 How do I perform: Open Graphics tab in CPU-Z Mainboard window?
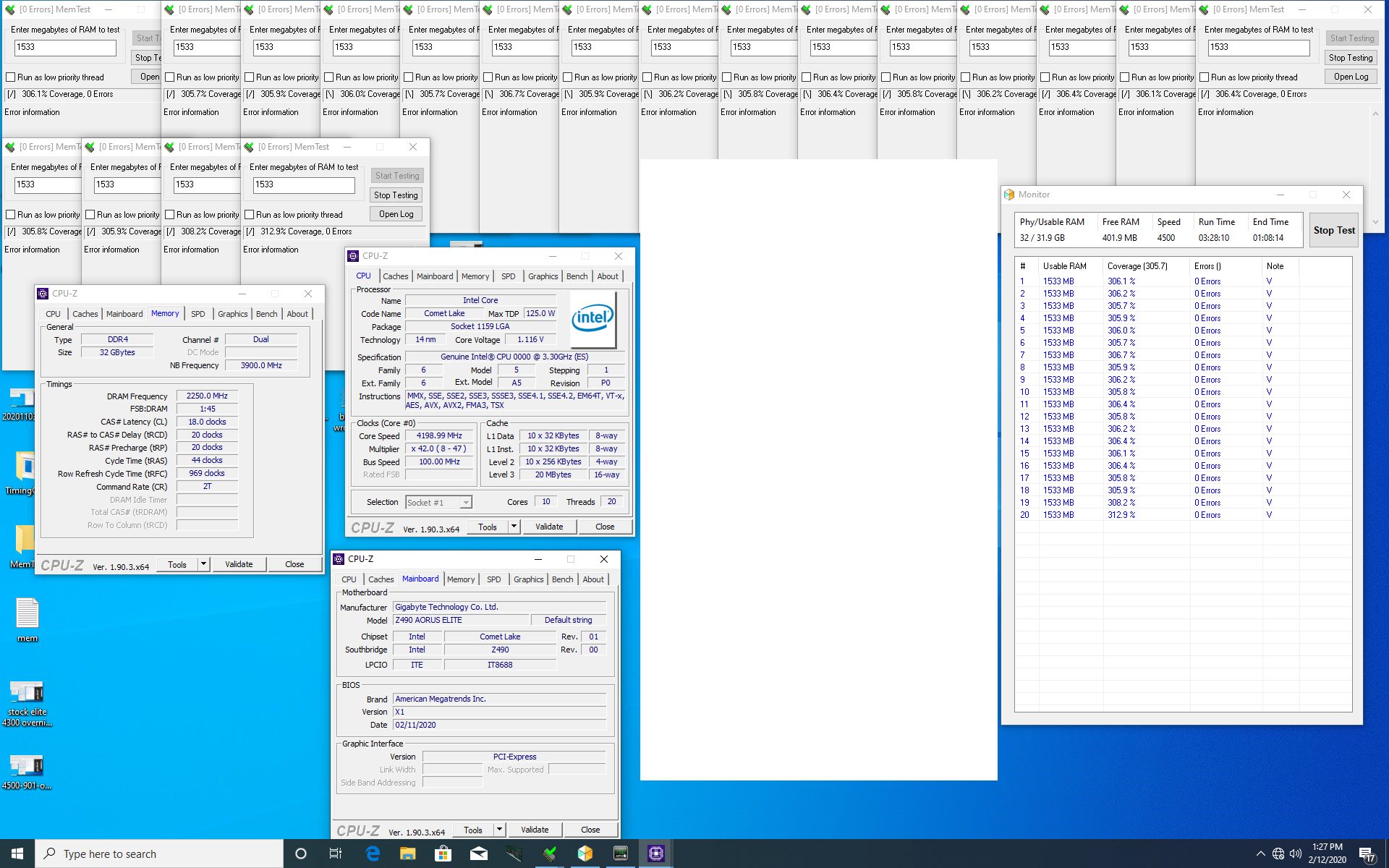[528, 579]
